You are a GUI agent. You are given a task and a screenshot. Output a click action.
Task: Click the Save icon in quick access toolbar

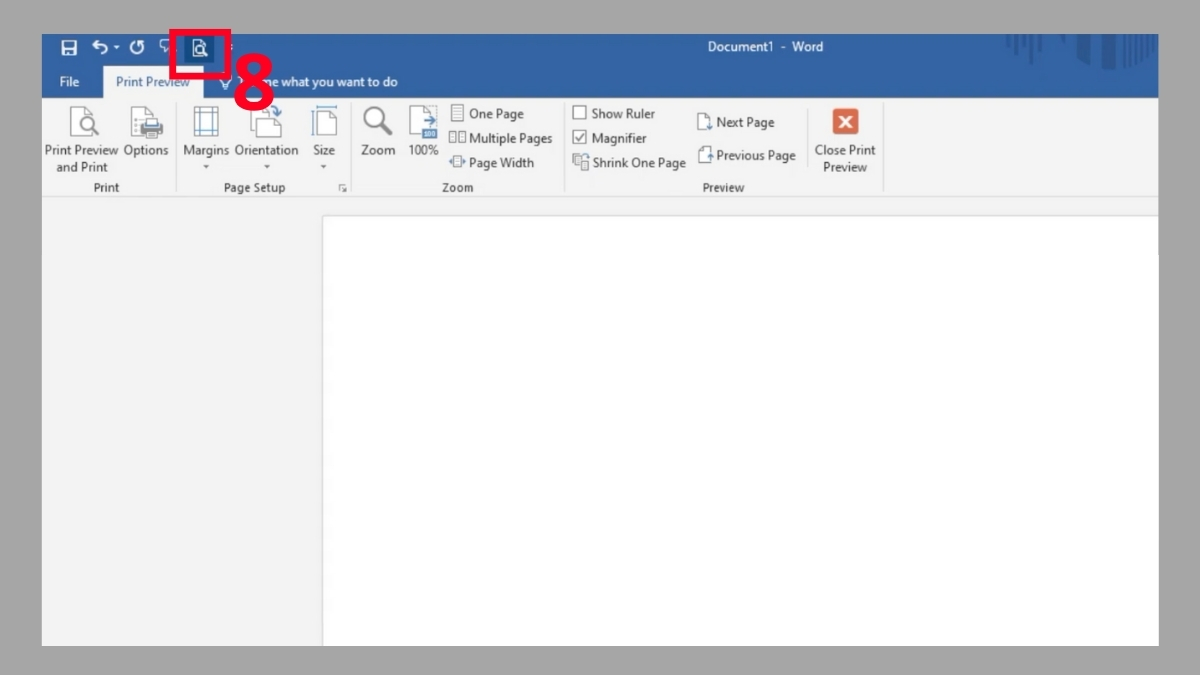(68, 47)
